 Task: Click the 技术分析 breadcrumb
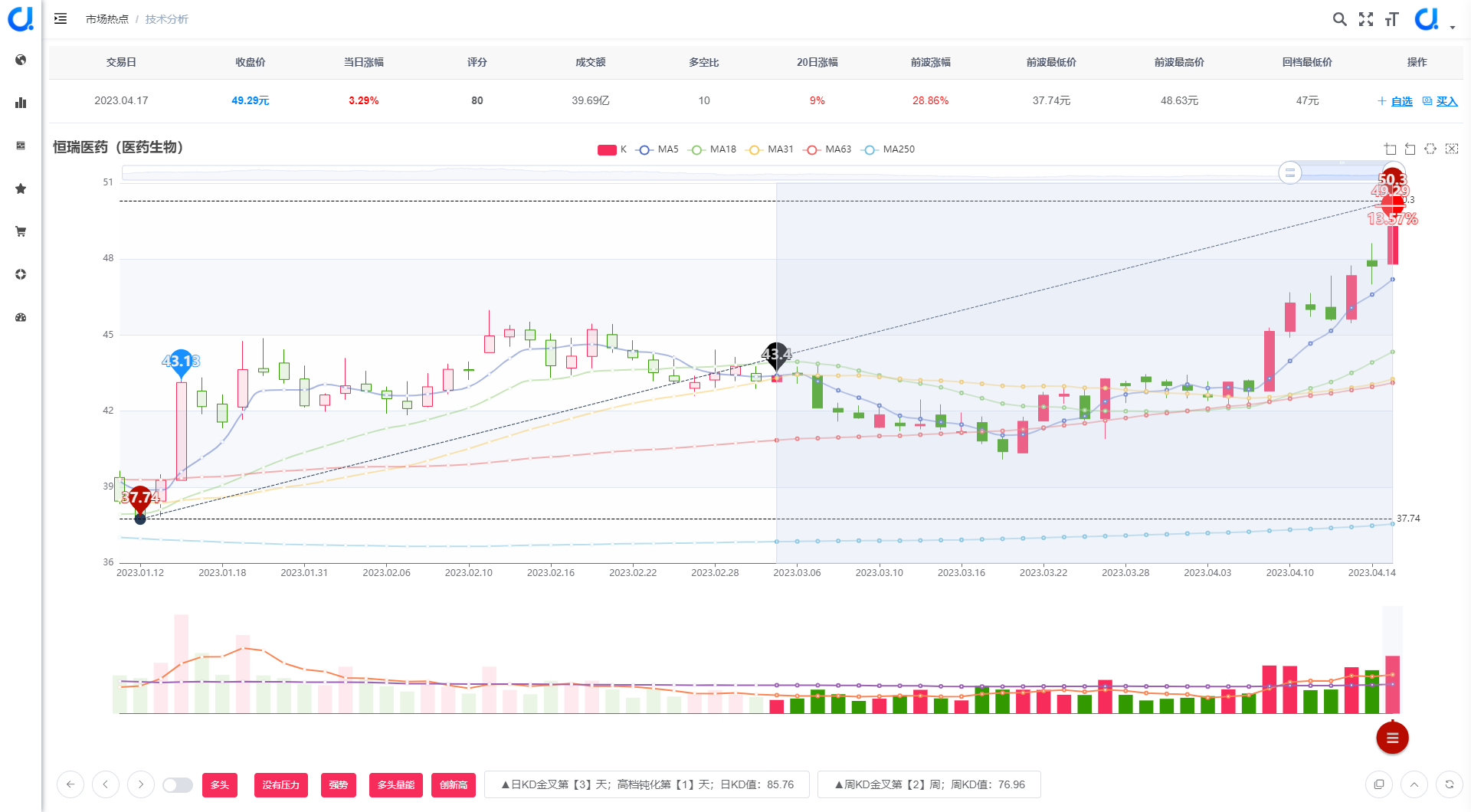click(x=167, y=19)
